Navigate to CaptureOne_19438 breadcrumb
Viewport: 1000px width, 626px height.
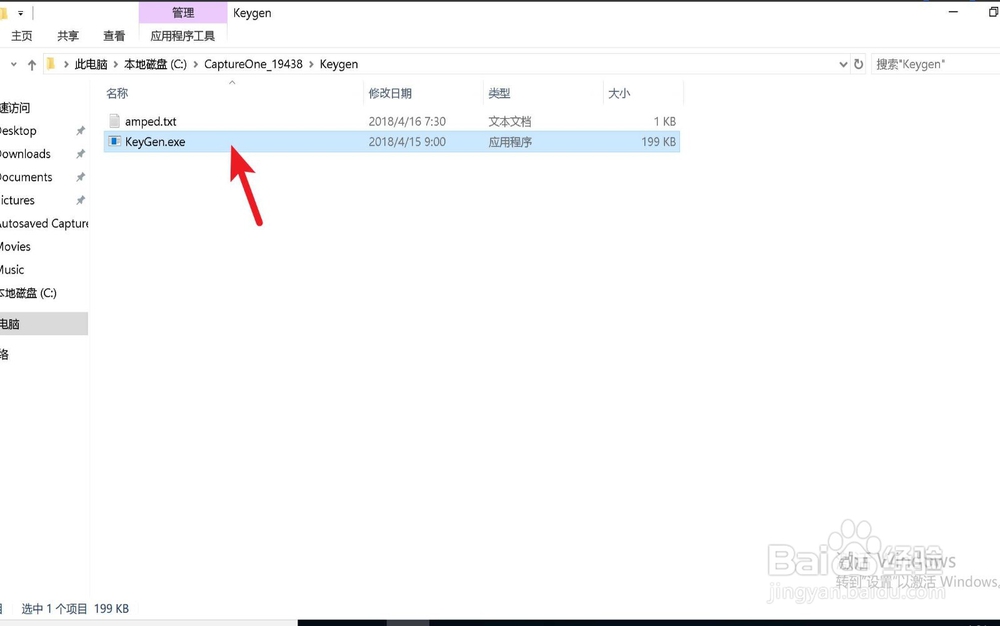[253, 64]
